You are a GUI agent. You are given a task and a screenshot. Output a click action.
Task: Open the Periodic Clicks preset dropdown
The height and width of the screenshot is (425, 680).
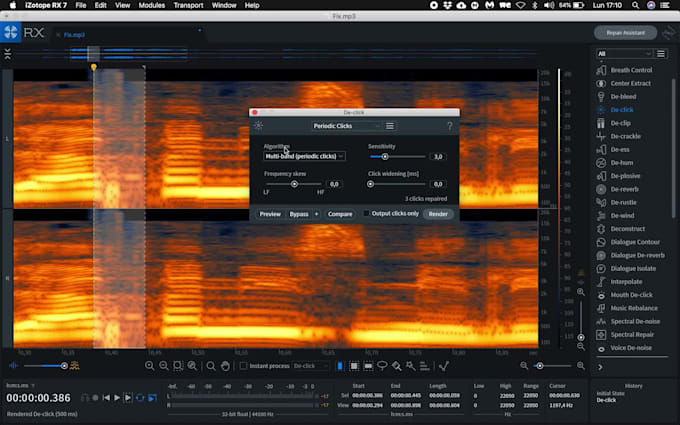[346, 126]
